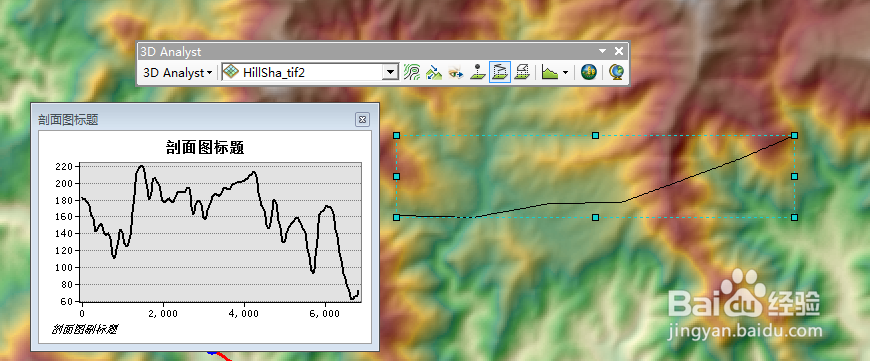Screen dimensions: 870x361
Task: Open the 3D Analyst dropdown menu
Action: [x=178, y=73]
